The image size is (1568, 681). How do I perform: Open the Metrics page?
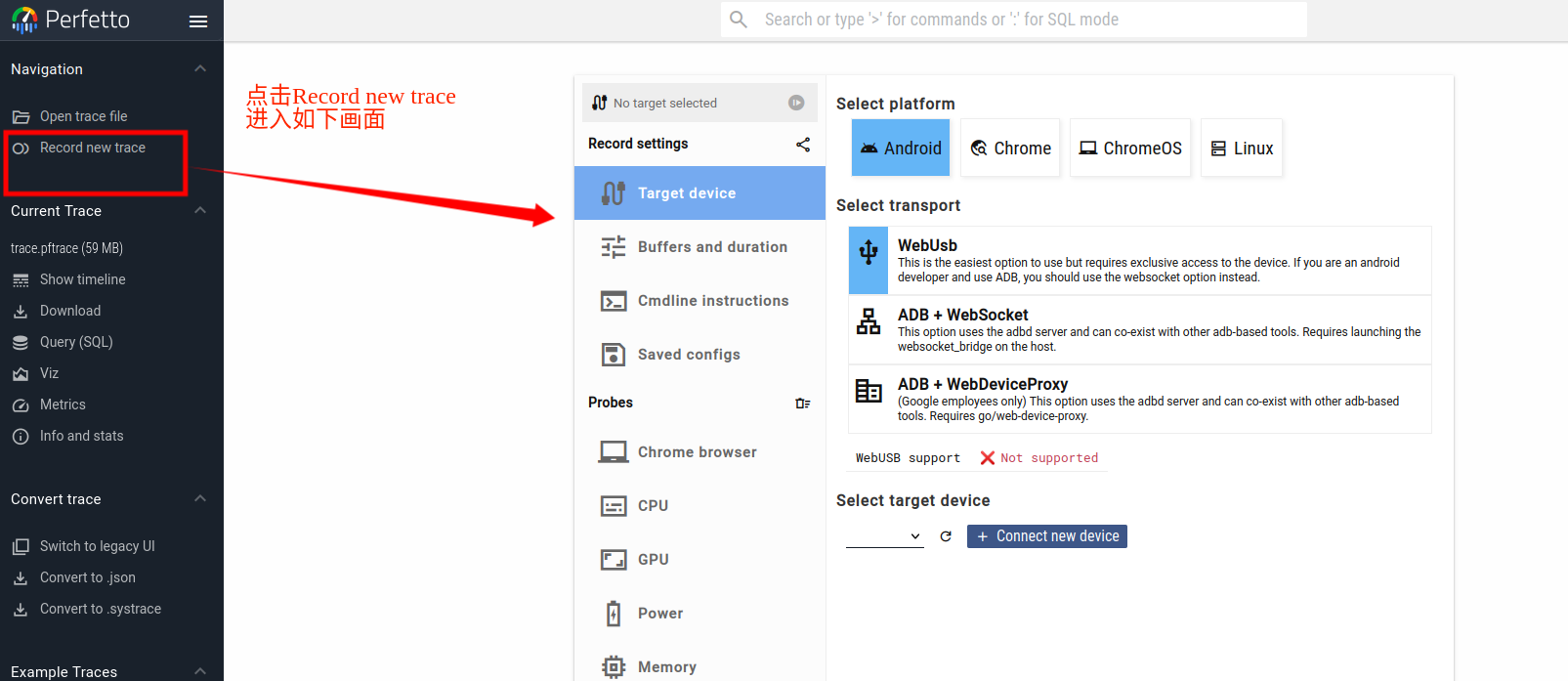(63, 404)
